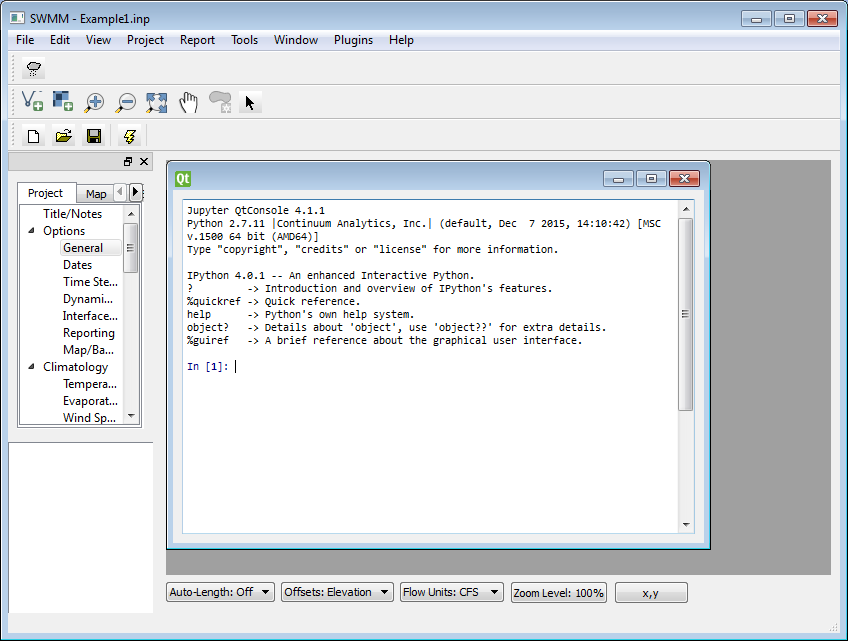Close the Qt console window
Viewport: 848px width, 641px height.
click(x=684, y=179)
